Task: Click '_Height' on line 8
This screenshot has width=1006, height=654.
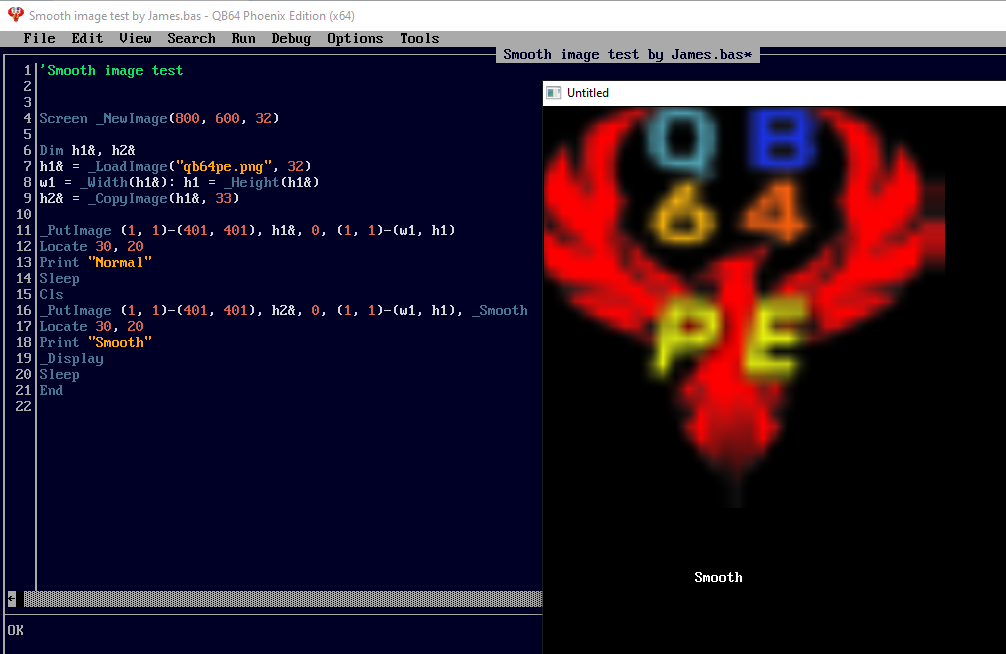Action: click(252, 183)
